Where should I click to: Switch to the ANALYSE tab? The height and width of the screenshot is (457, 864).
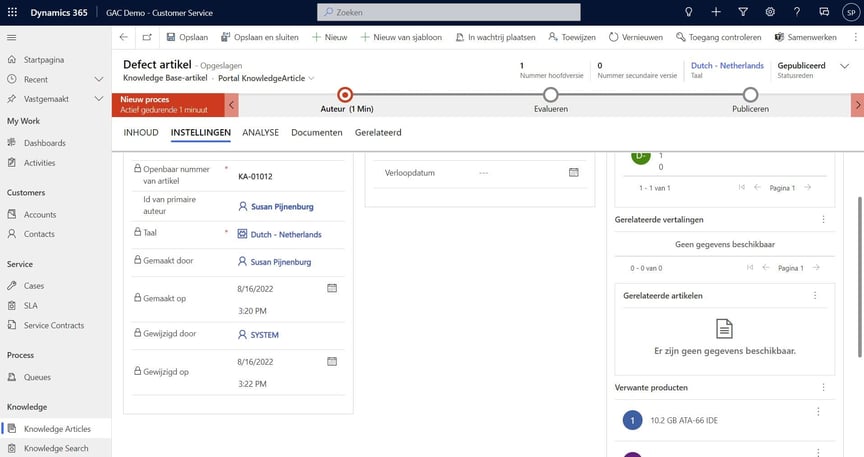click(x=261, y=132)
